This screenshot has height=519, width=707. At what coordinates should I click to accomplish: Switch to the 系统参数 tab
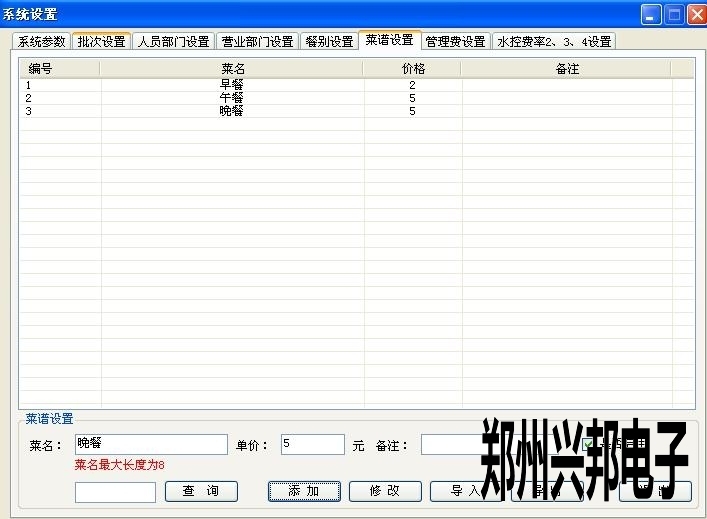click(42, 42)
